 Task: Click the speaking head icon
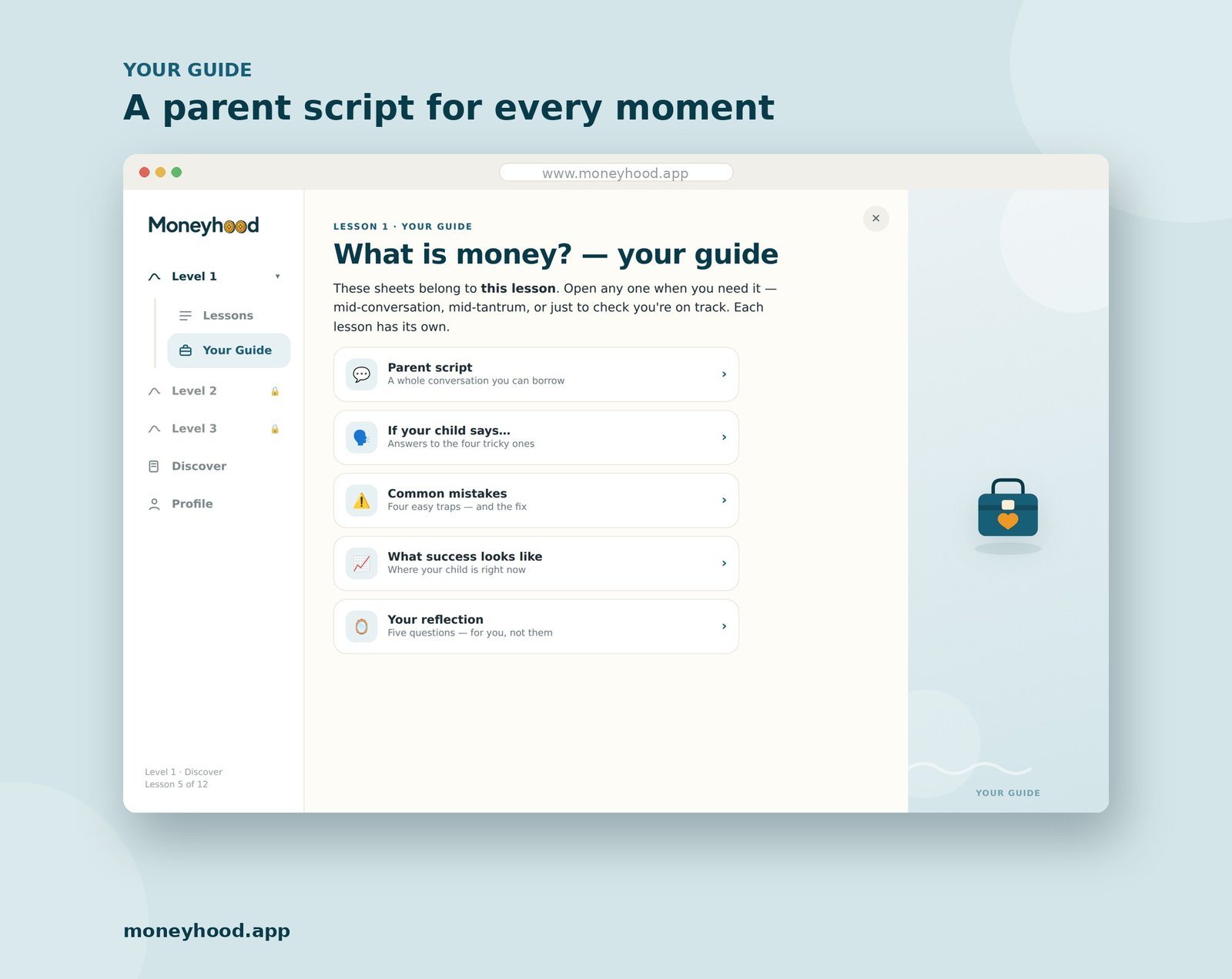361,438
